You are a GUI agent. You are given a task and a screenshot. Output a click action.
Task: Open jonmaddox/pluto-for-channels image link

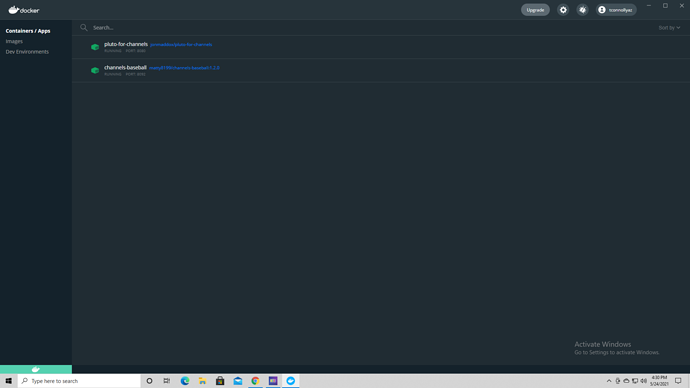click(x=181, y=44)
